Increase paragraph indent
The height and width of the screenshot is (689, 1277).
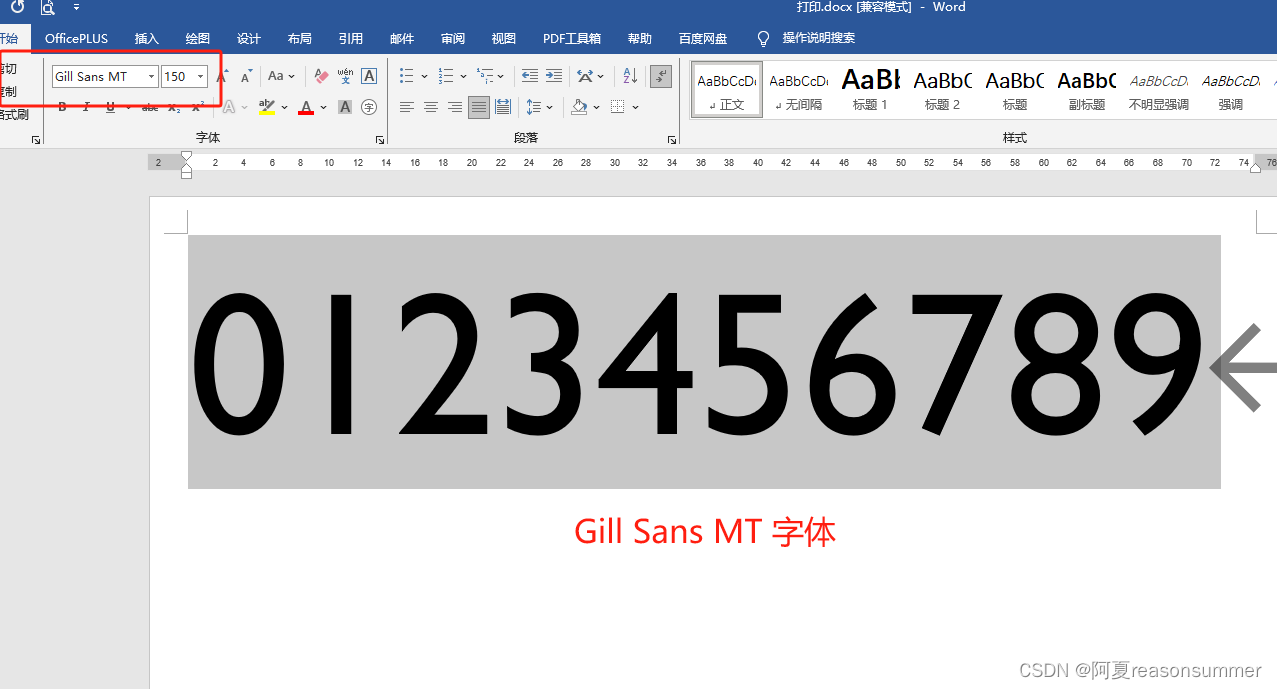(x=553, y=76)
